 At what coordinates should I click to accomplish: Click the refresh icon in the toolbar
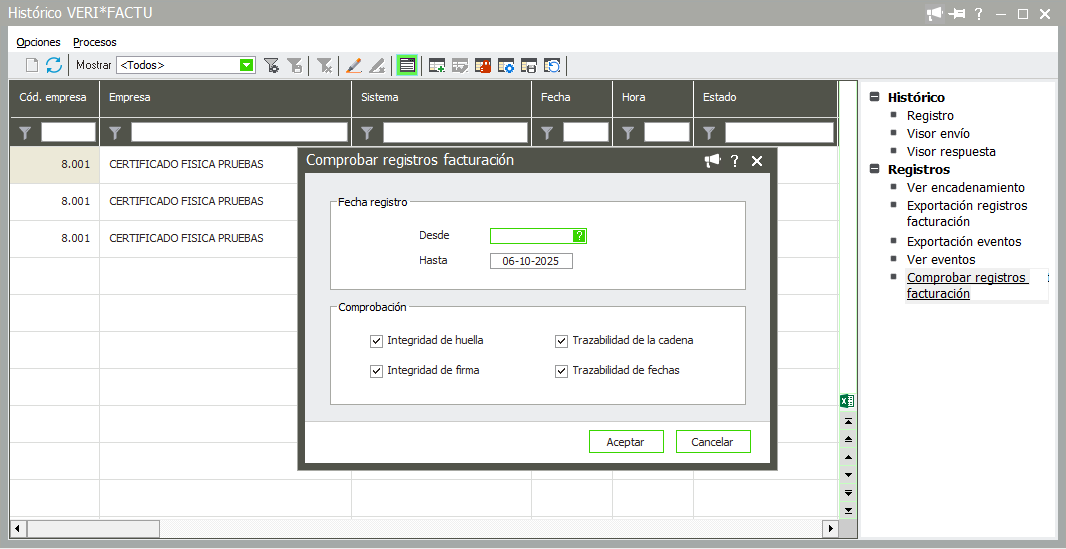click(x=54, y=65)
